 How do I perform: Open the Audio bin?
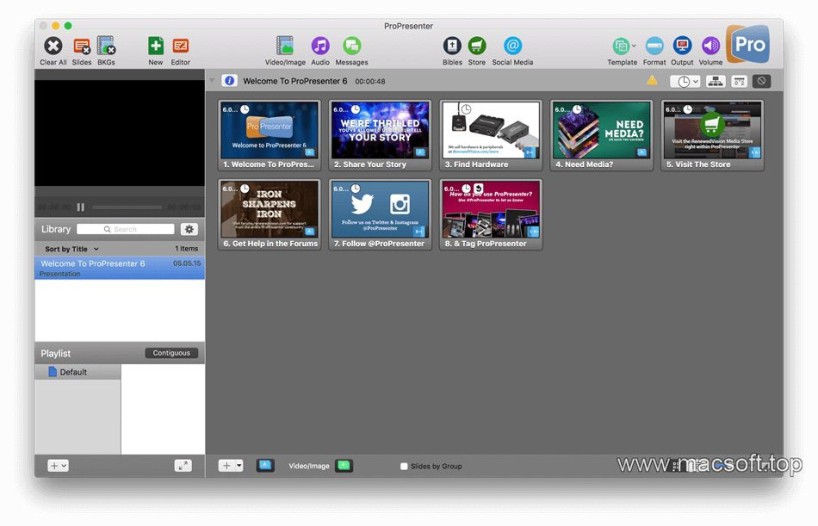pyautogui.click(x=320, y=46)
